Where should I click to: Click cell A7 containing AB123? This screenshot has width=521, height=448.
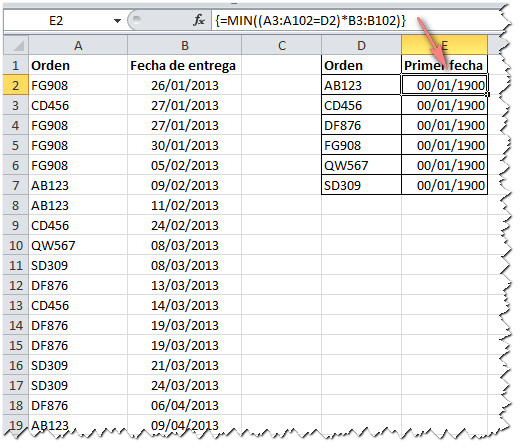78,185
